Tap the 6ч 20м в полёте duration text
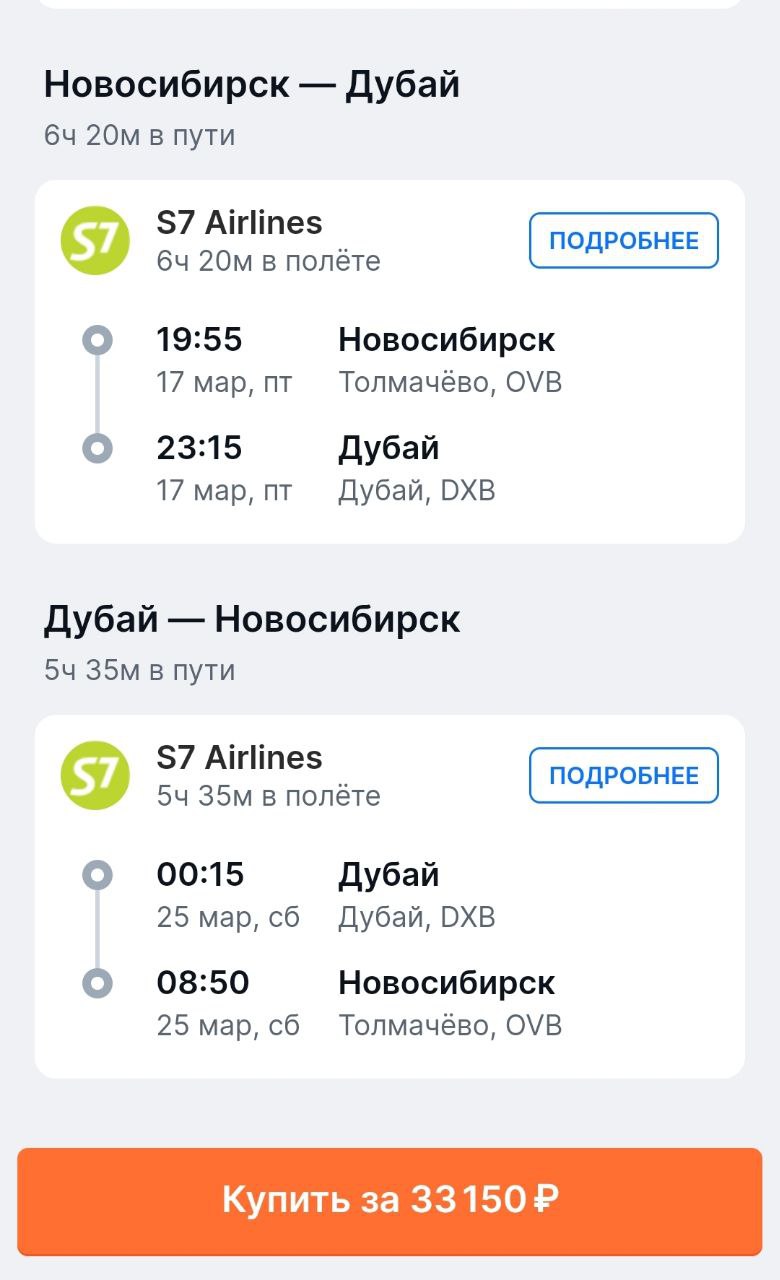Screen dimensions: 780x1280 pos(268,262)
